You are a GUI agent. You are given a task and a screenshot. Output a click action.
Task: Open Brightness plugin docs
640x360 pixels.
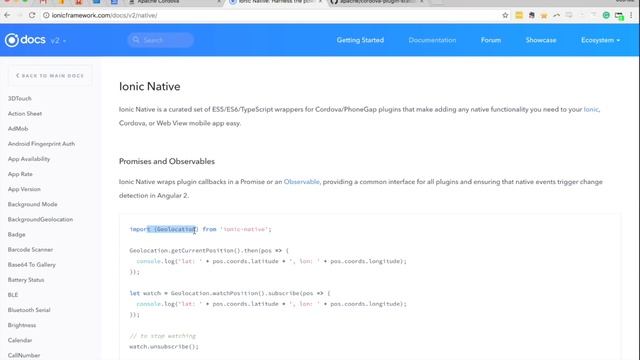(x=22, y=325)
